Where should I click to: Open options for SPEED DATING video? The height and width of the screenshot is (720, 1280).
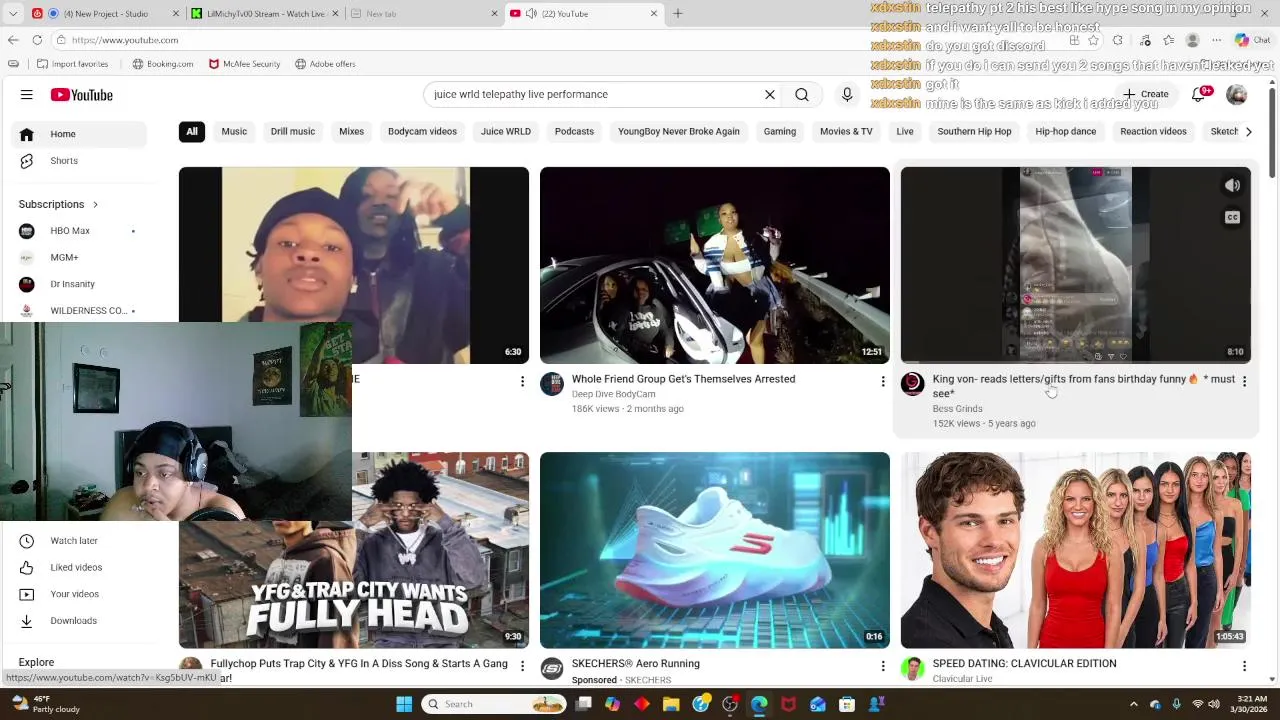(1244, 666)
